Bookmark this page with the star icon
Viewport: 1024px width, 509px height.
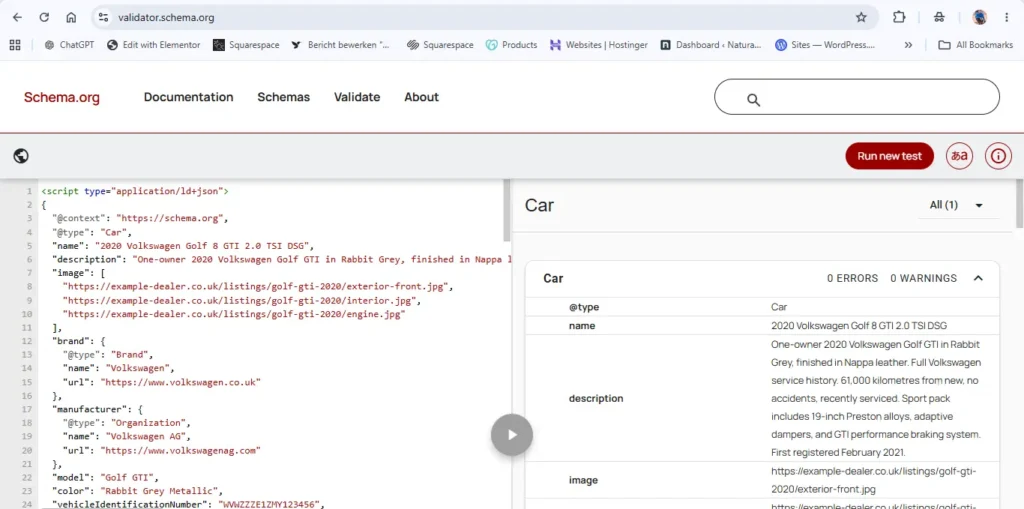pos(861,18)
